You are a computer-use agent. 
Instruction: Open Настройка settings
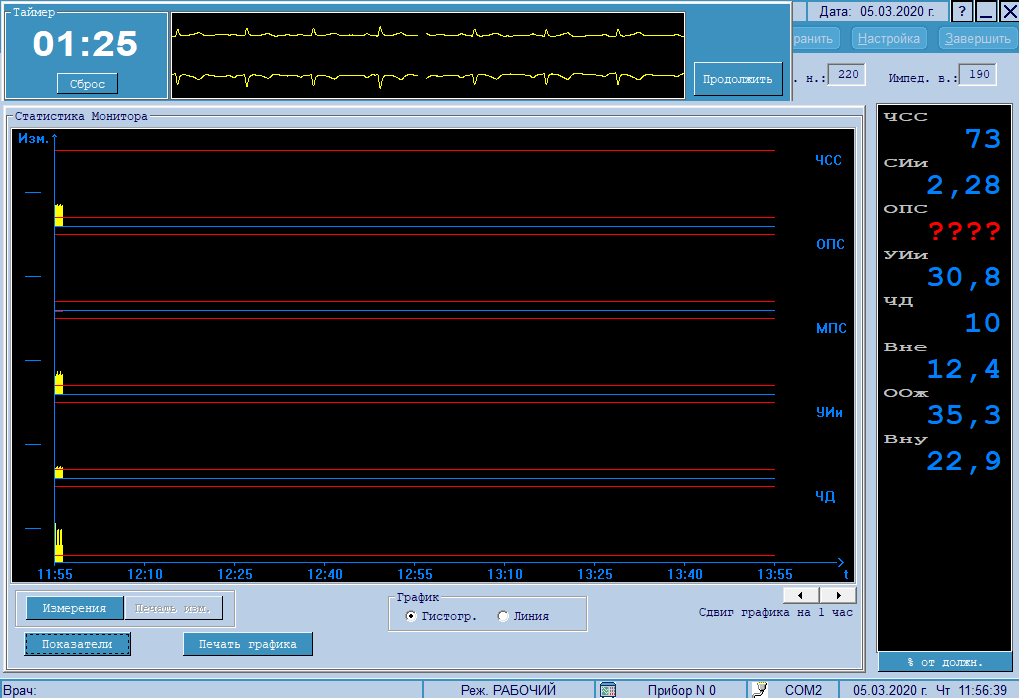(x=888, y=38)
